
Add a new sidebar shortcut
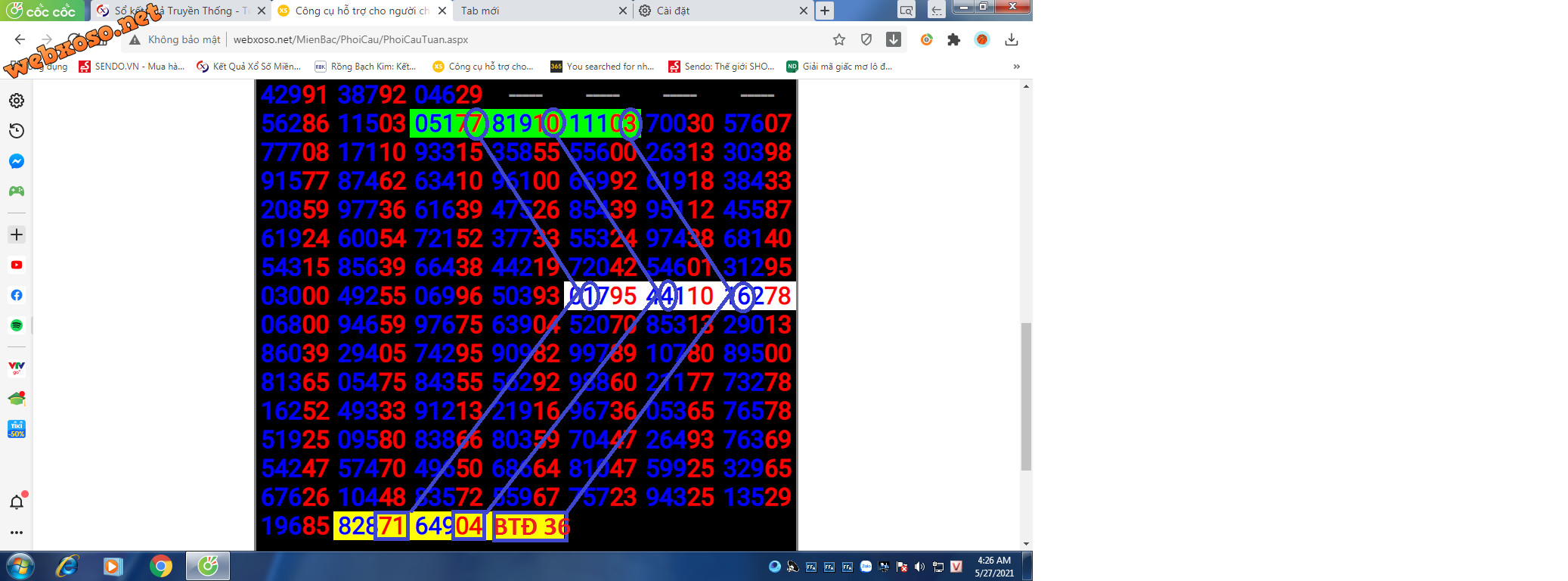(16, 235)
